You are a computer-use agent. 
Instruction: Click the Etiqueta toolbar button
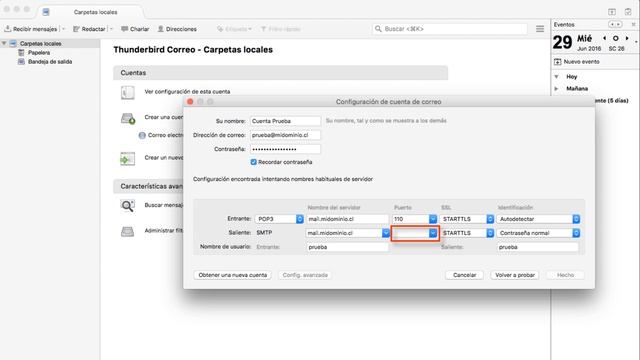coord(234,29)
